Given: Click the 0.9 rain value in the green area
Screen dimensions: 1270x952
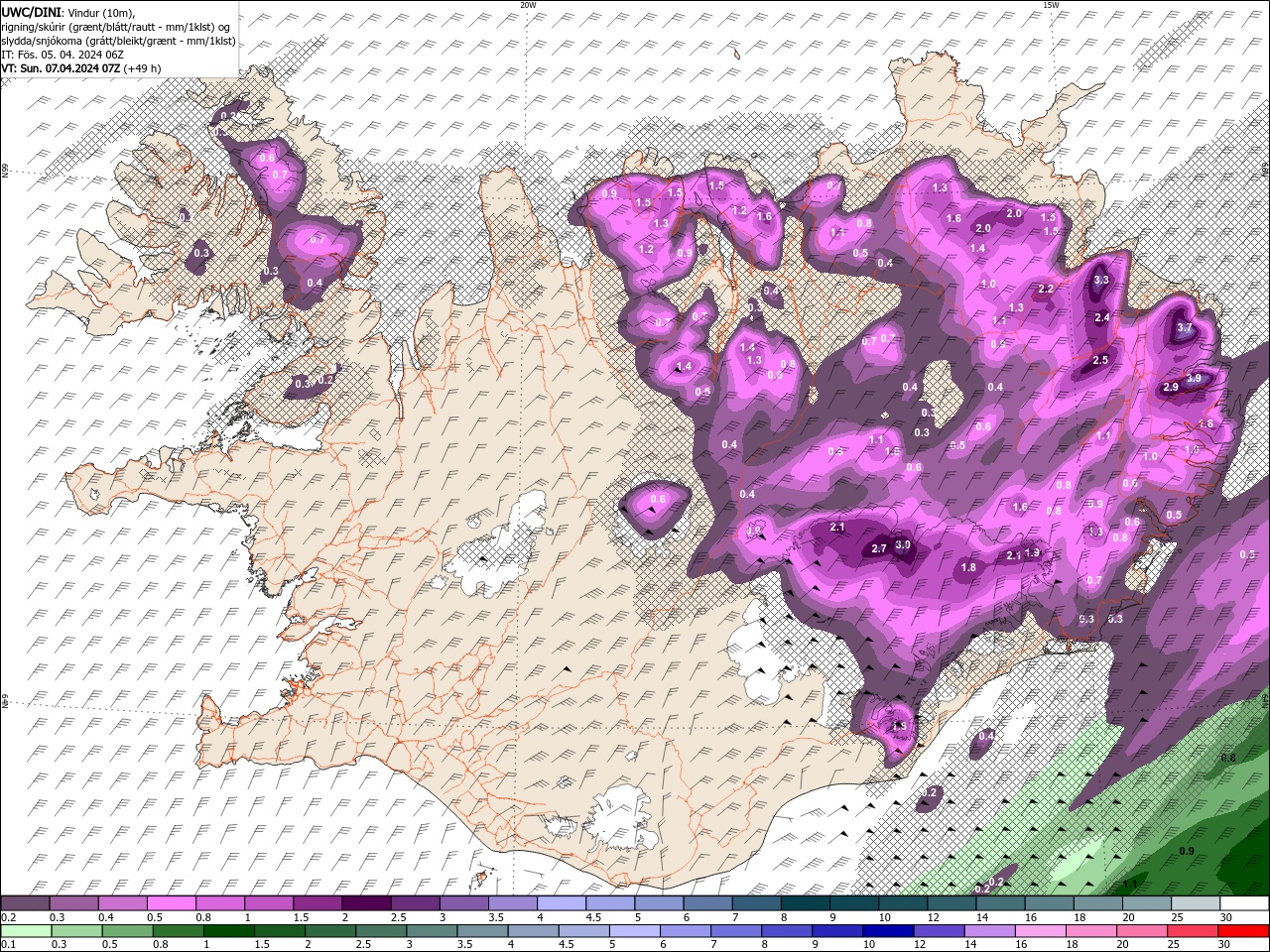Looking at the screenshot, I should [1187, 852].
